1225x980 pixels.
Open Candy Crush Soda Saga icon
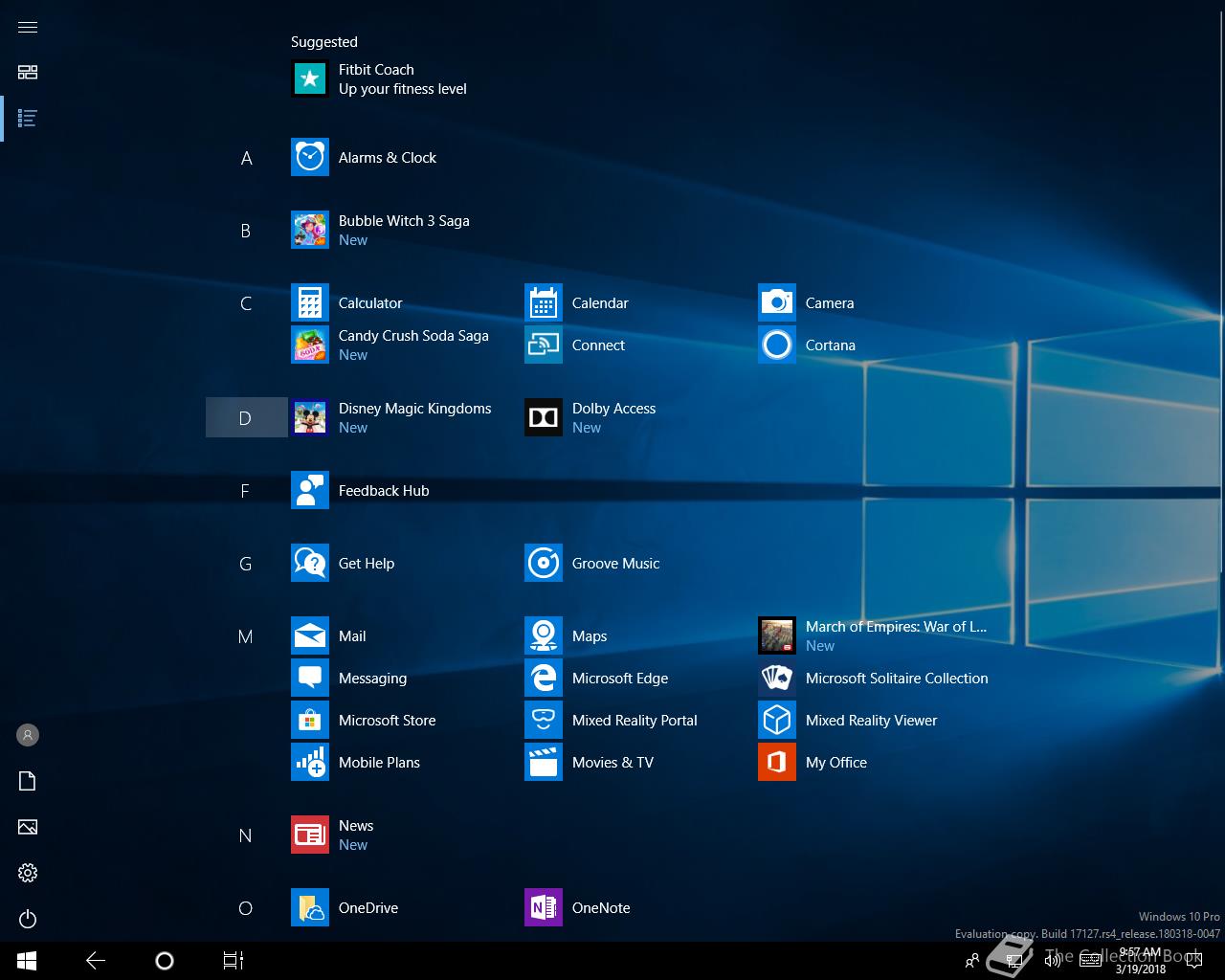tap(310, 345)
